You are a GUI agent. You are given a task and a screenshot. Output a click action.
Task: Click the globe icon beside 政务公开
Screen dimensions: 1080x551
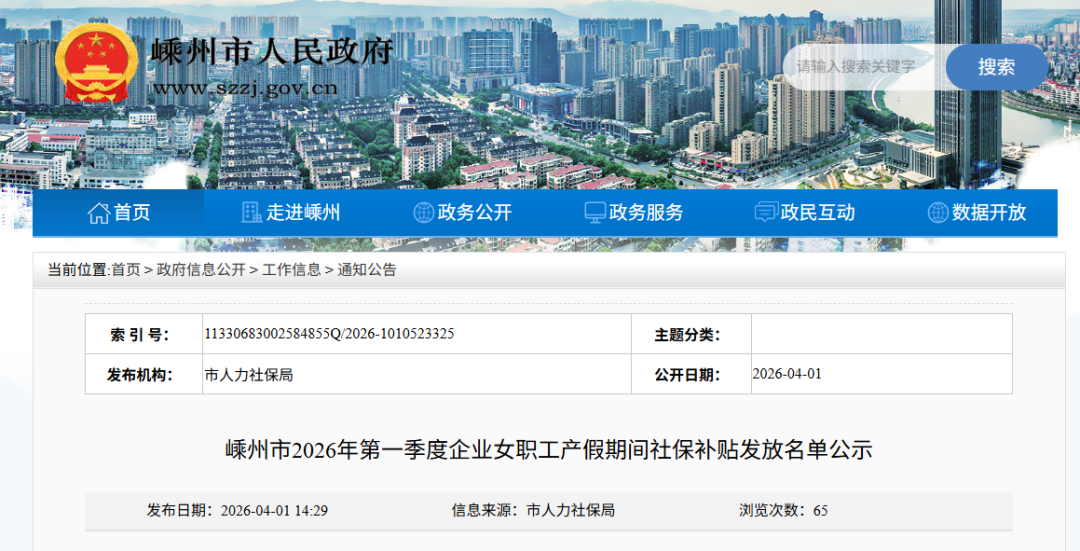point(423,212)
